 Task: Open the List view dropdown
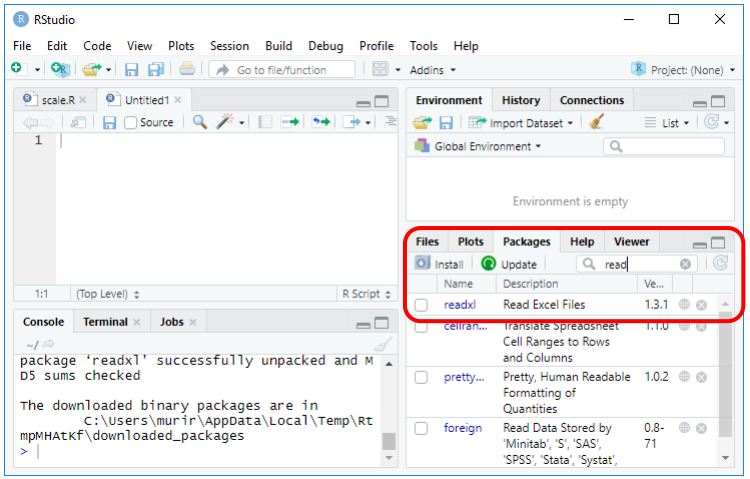click(667, 123)
